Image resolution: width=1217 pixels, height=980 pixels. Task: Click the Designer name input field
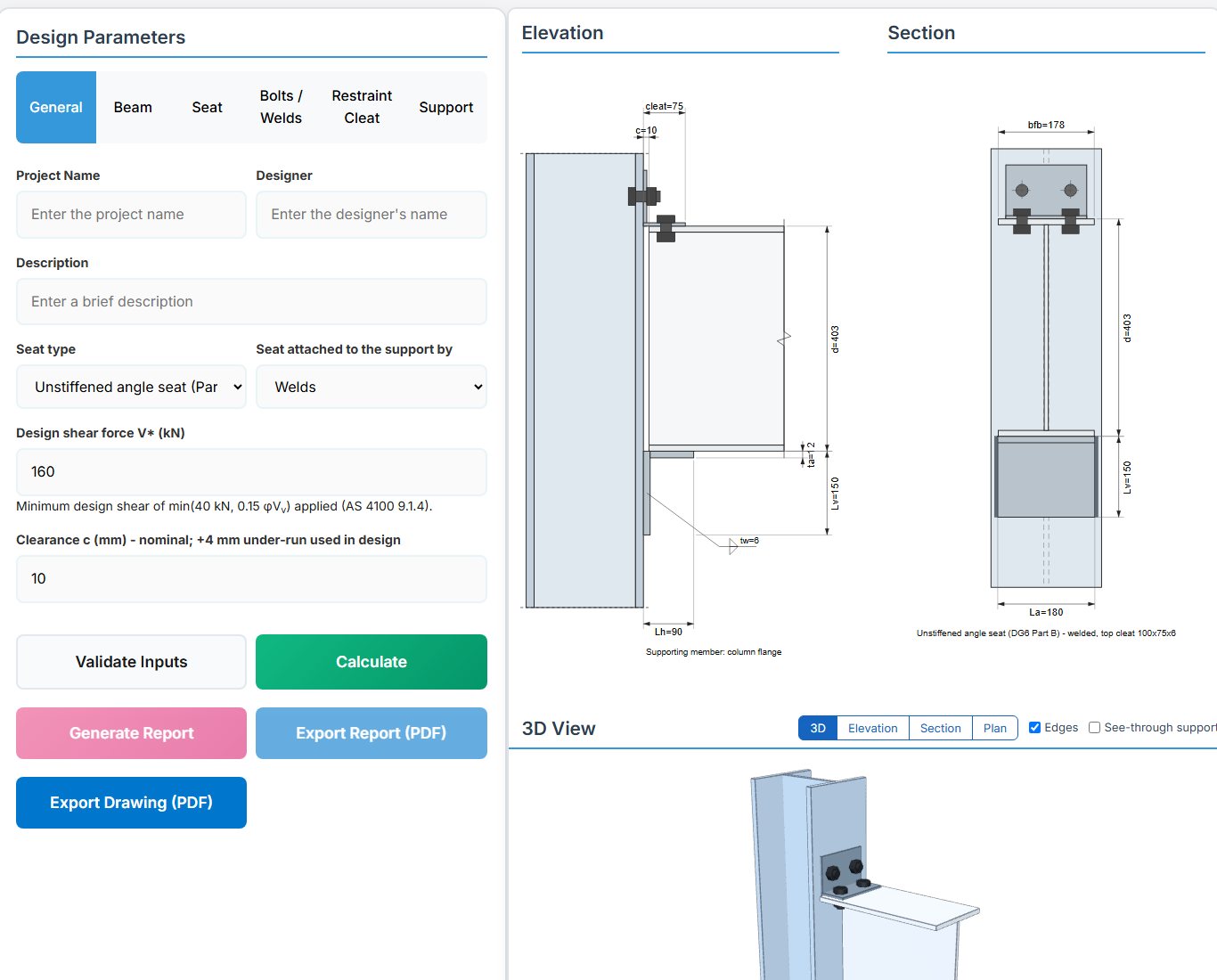coord(372,215)
